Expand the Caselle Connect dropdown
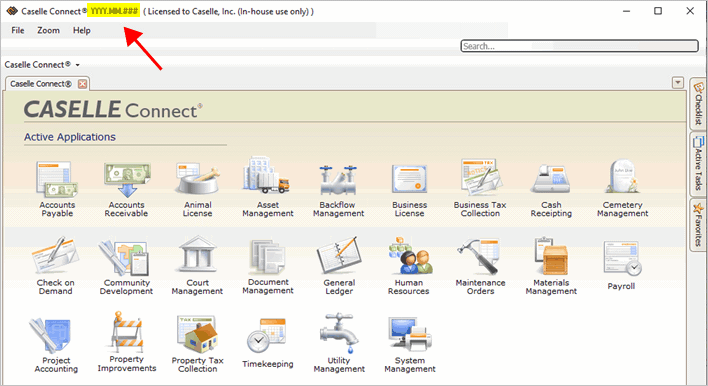The image size is (708, 386). (x=77, y=65)
